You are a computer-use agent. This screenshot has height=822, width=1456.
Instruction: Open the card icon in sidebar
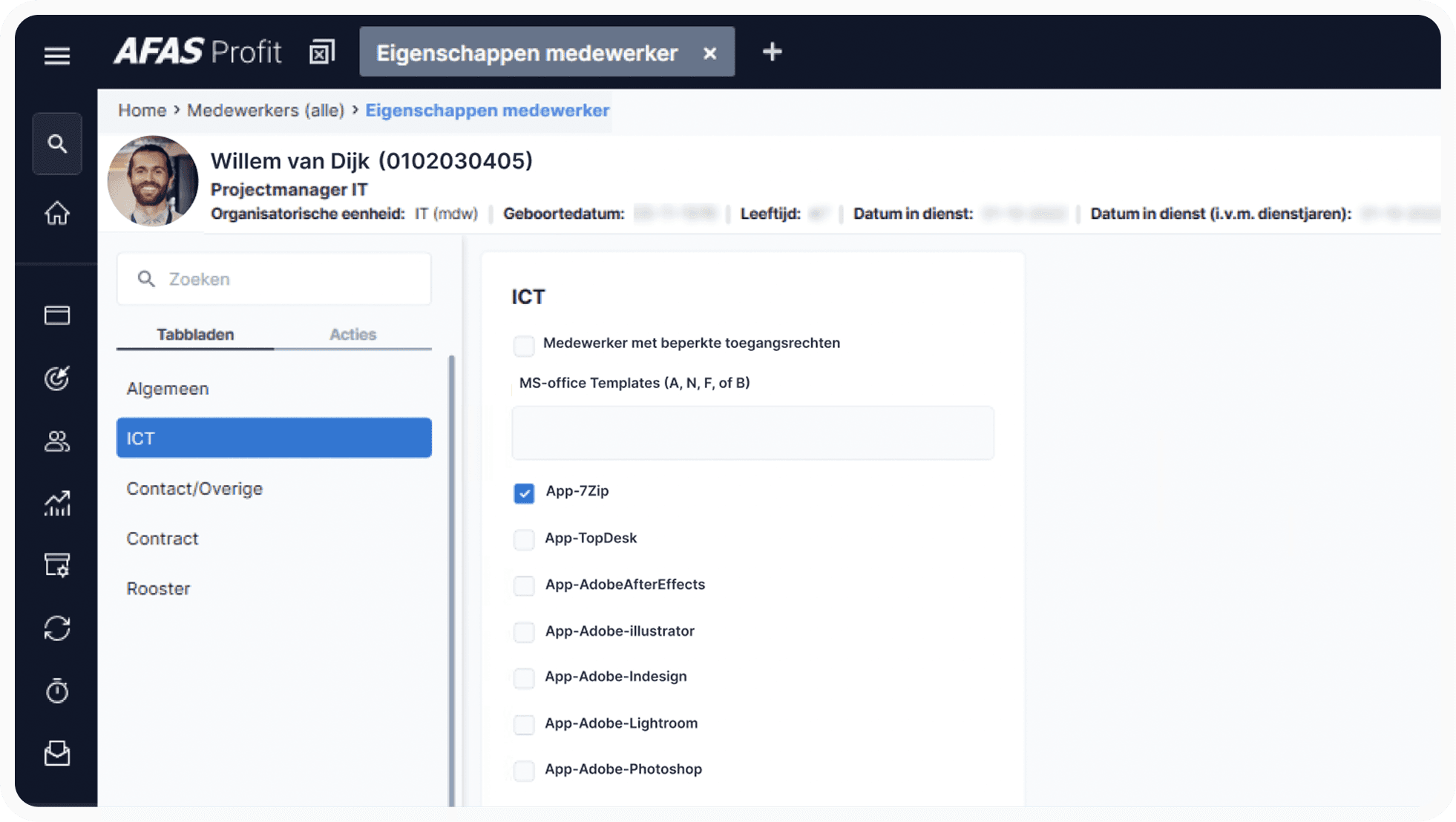tap(57, 315)
